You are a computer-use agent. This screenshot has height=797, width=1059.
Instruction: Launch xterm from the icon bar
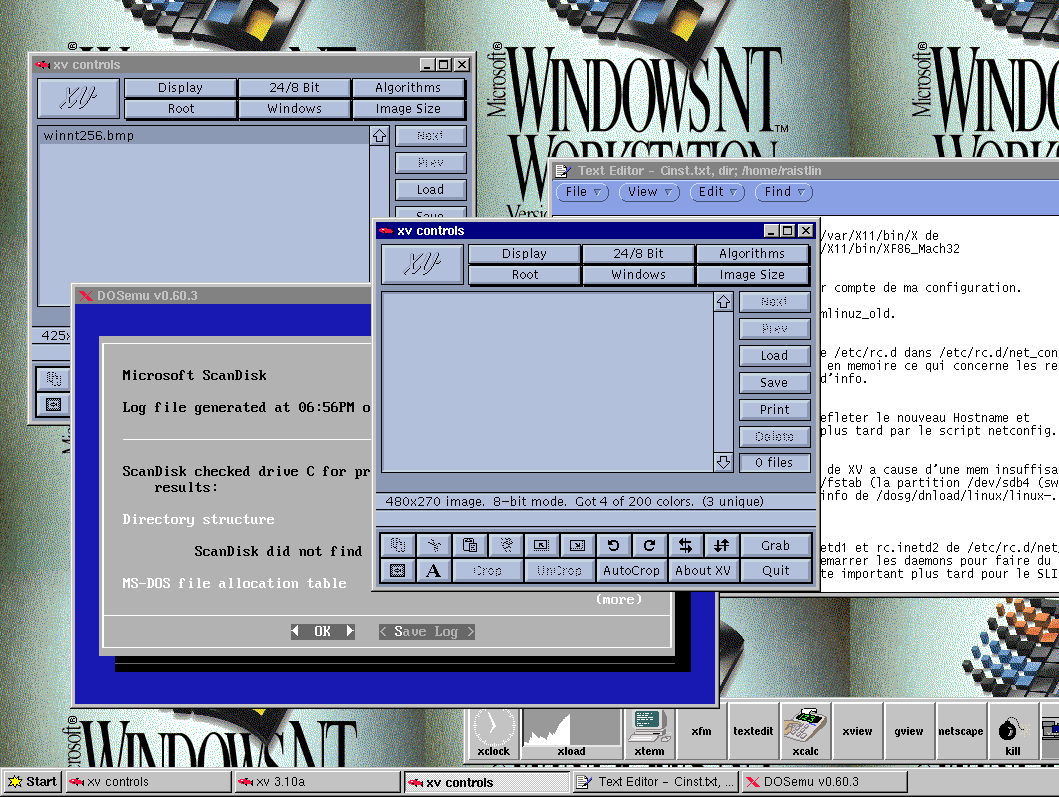tap(650, 733)
